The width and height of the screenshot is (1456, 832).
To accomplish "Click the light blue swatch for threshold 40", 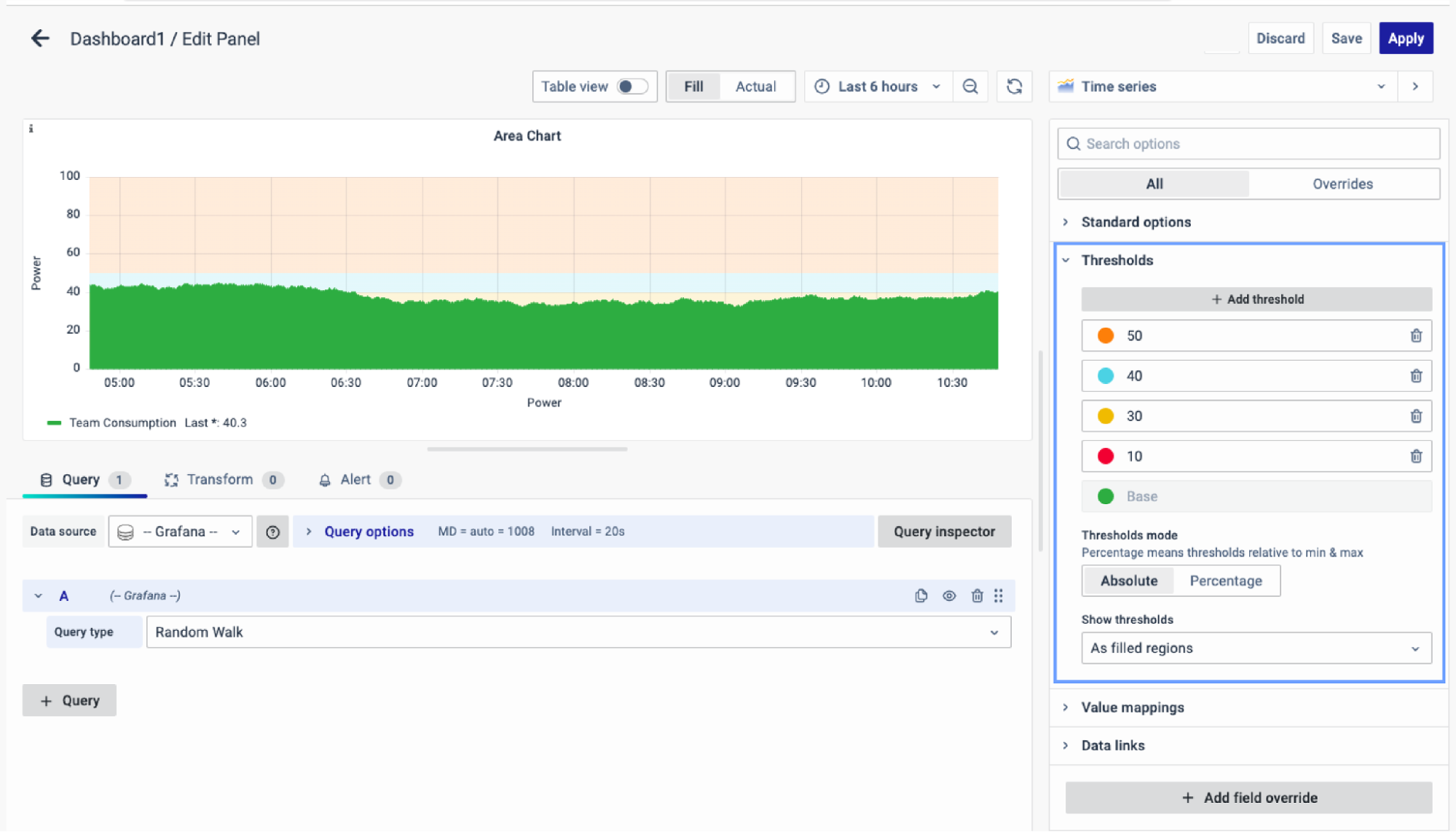I will pos(1105,376).
